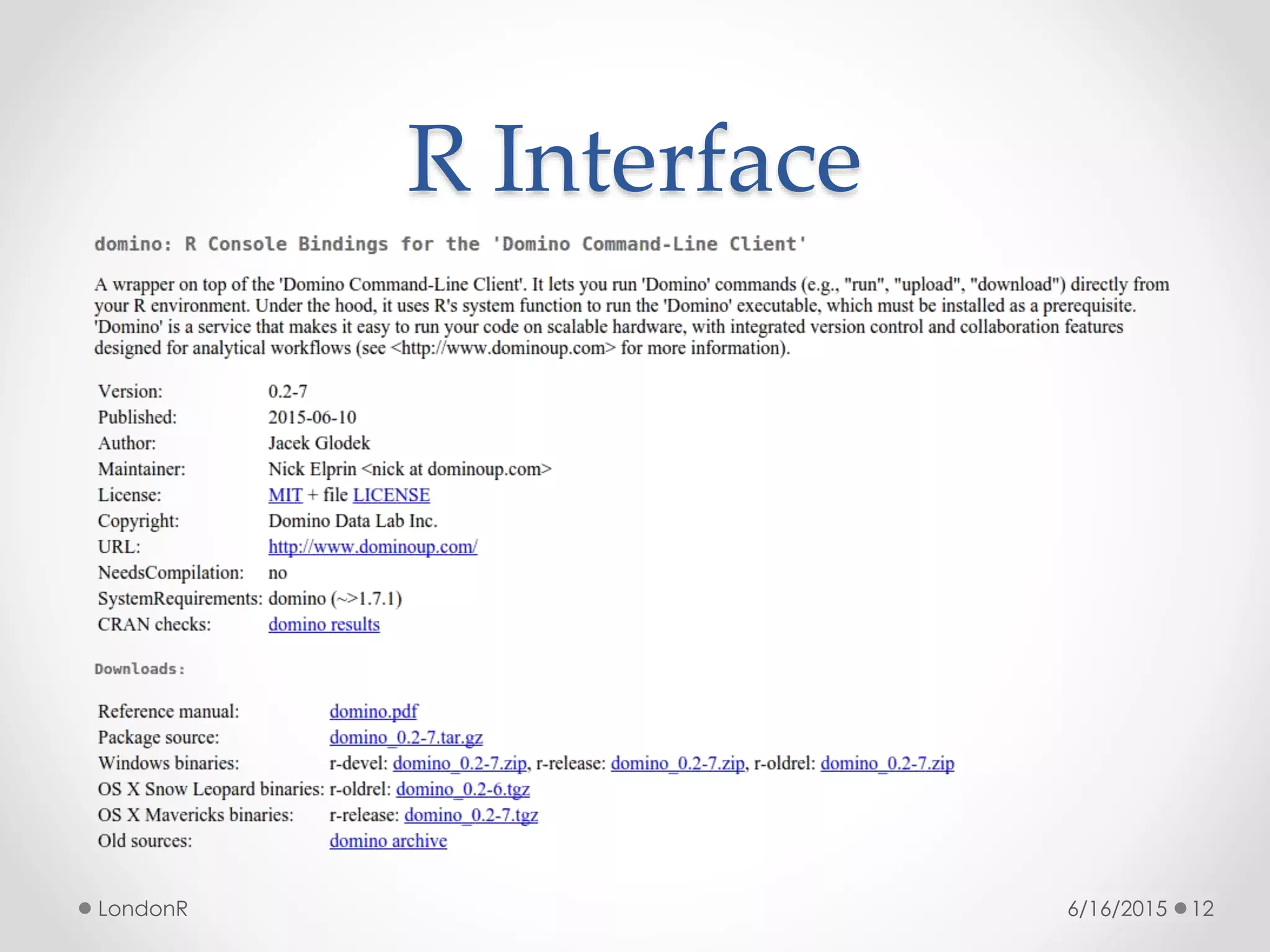Click OS X Snow Leopard binaries: label

click(211, 789)
